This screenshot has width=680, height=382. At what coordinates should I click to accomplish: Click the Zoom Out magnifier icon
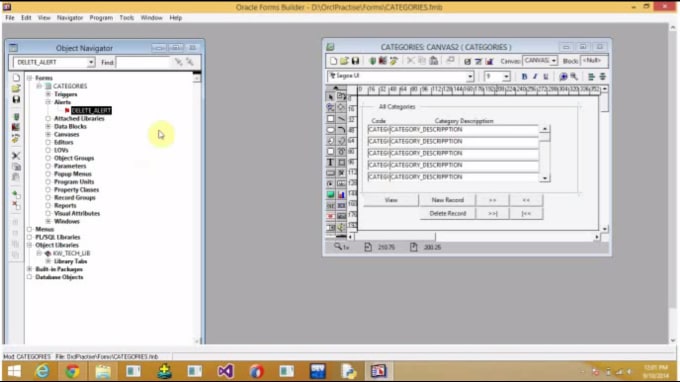click(x=574, y=77)
